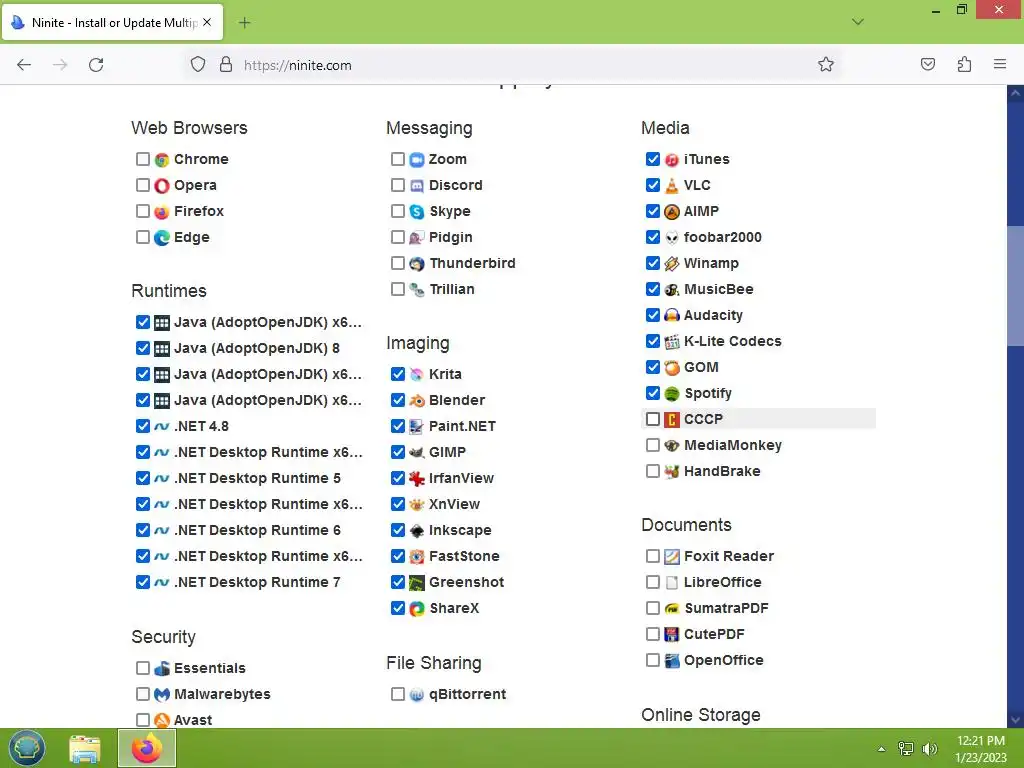Select the Ninite browser tab
This screenshot has width=1024, height=768.
[x=113, y=22]
